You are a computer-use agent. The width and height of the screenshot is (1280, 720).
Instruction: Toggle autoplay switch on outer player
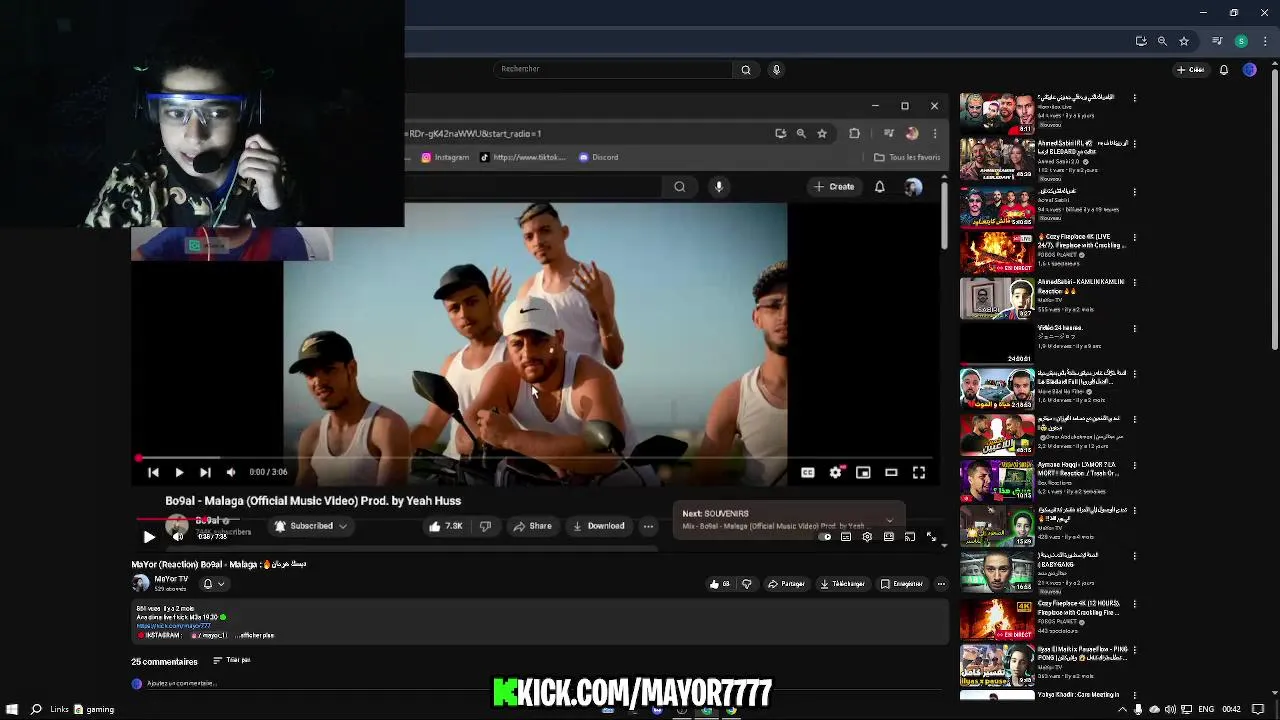[x=825, y=537]
